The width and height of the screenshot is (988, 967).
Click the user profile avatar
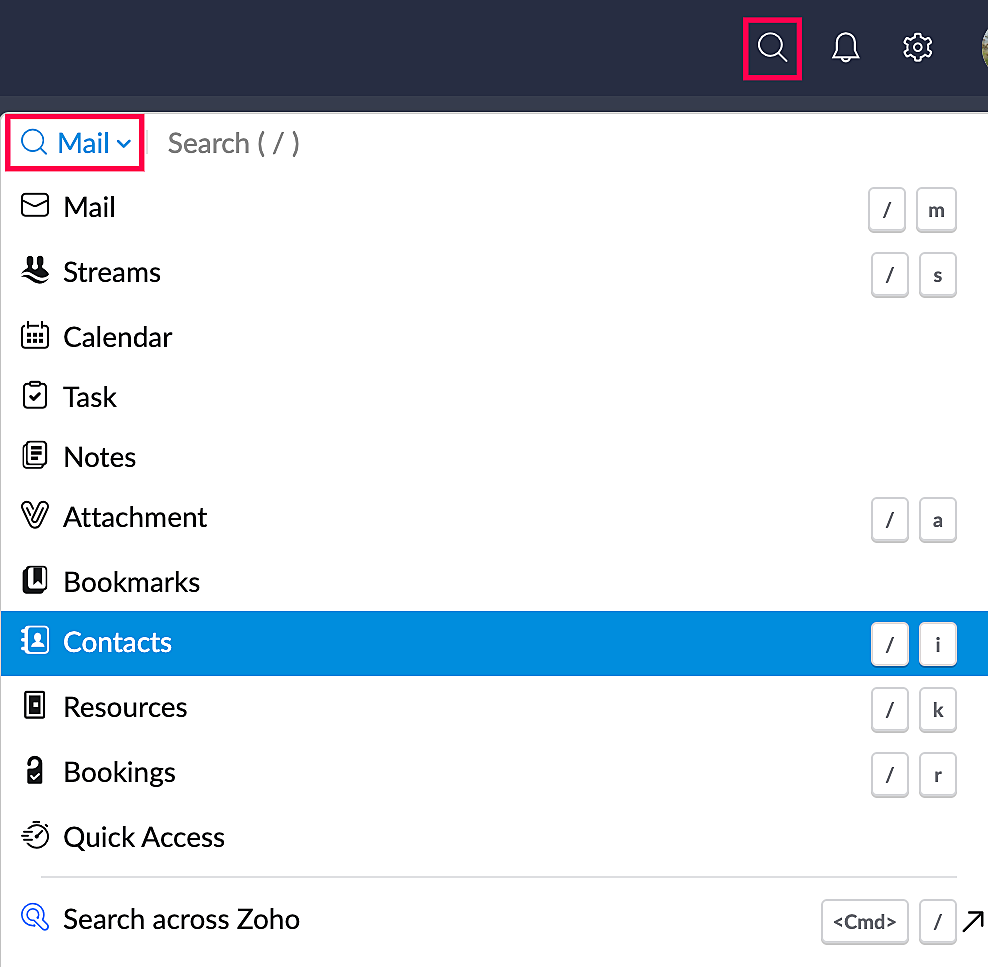(x=983, y=47)
